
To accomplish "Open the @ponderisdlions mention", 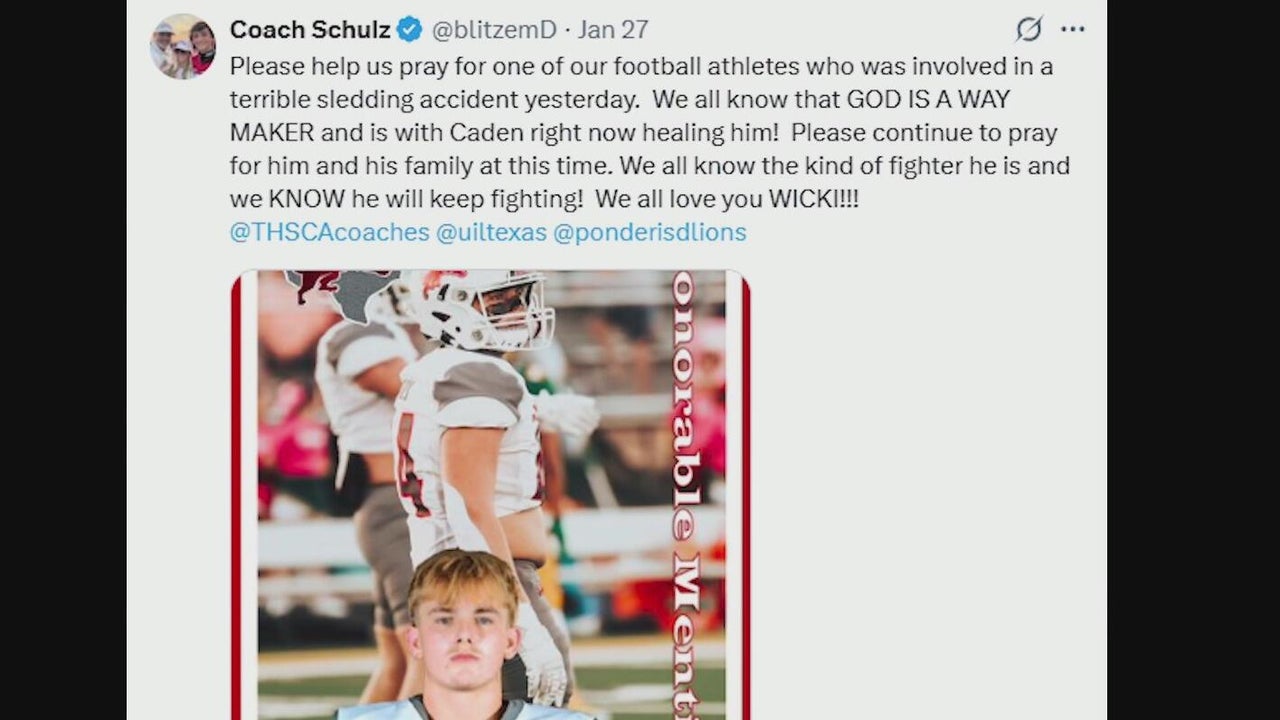I will click(649, 232).
